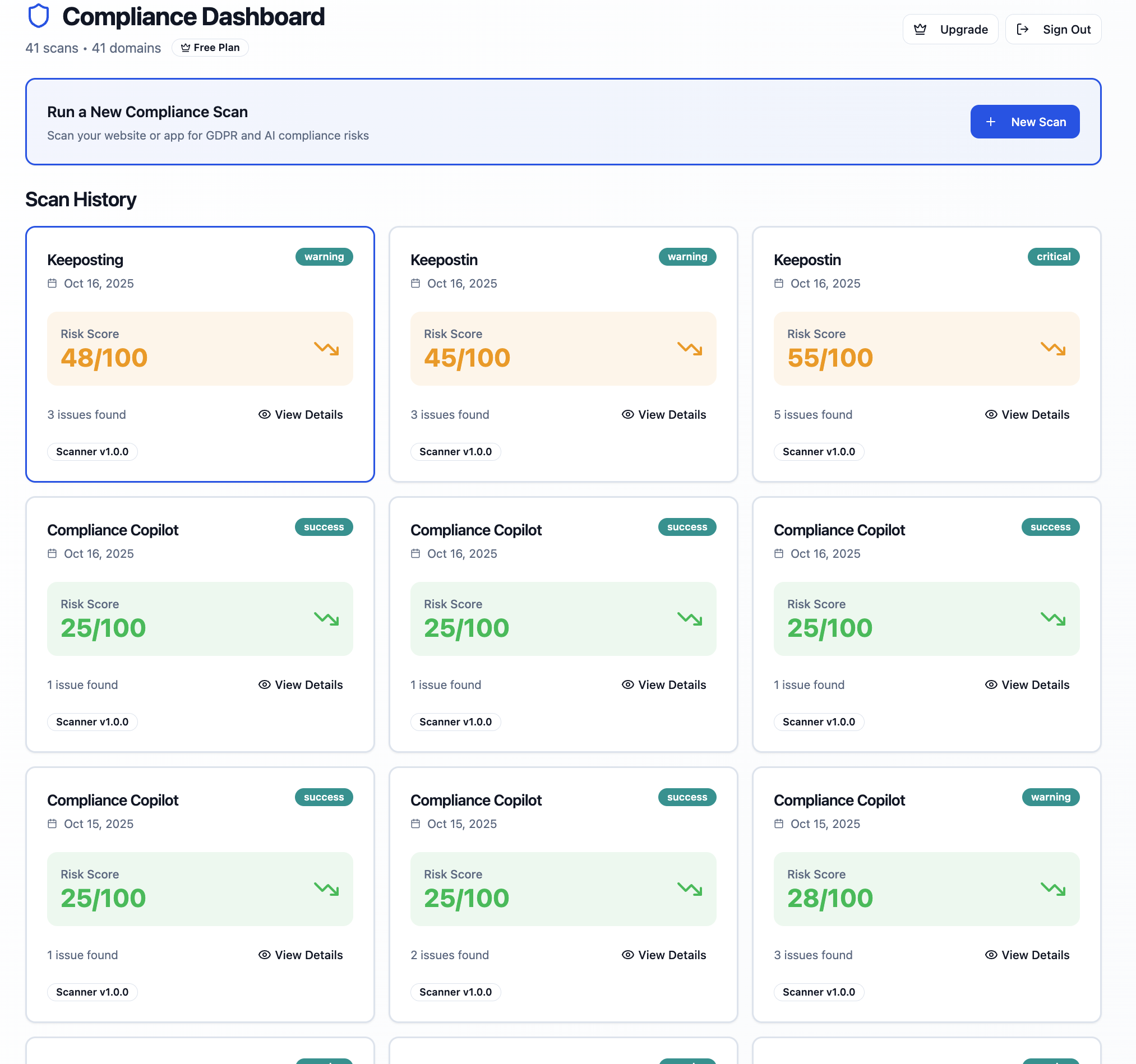Click the crown icon on Upgrade
This screenshot has width=1136, height=1064.
pos(920,29)
